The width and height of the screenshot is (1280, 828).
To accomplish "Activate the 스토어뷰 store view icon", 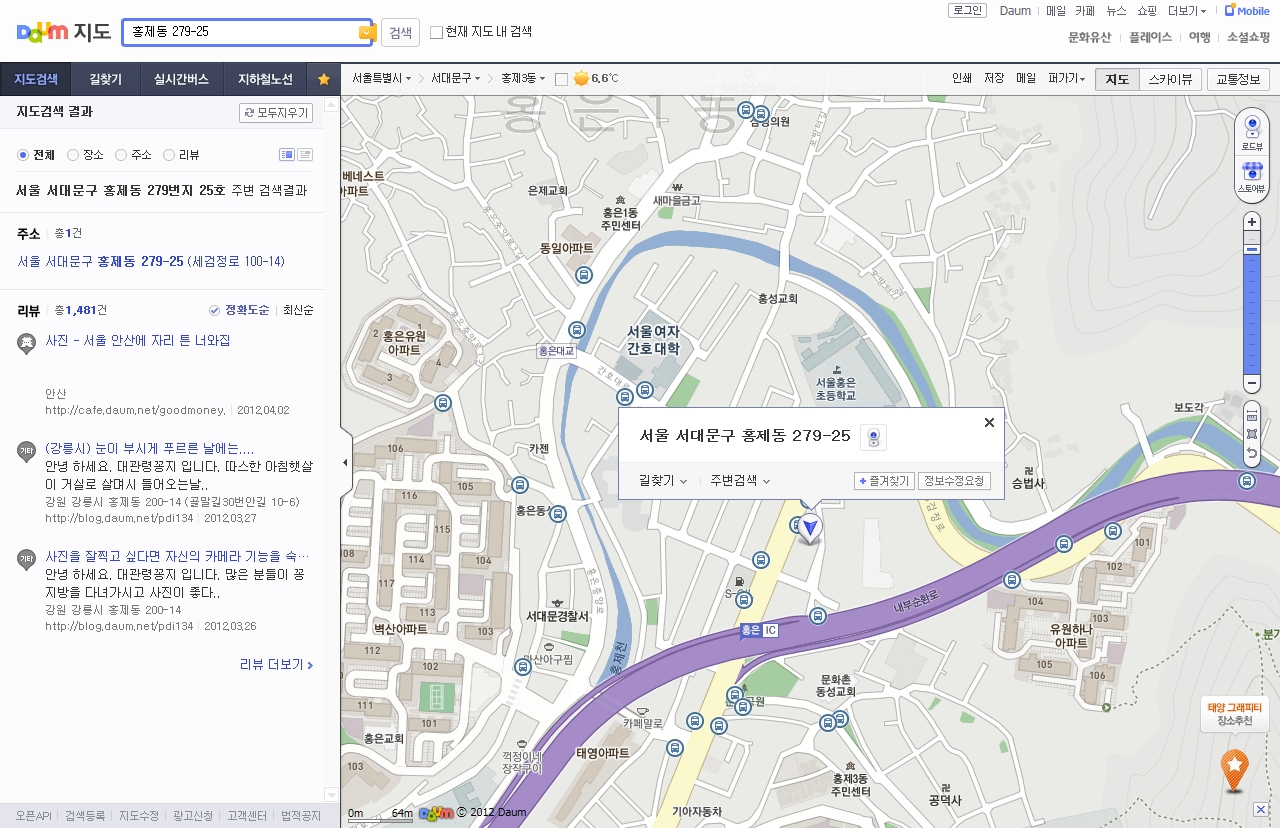I will (1251, 176).
